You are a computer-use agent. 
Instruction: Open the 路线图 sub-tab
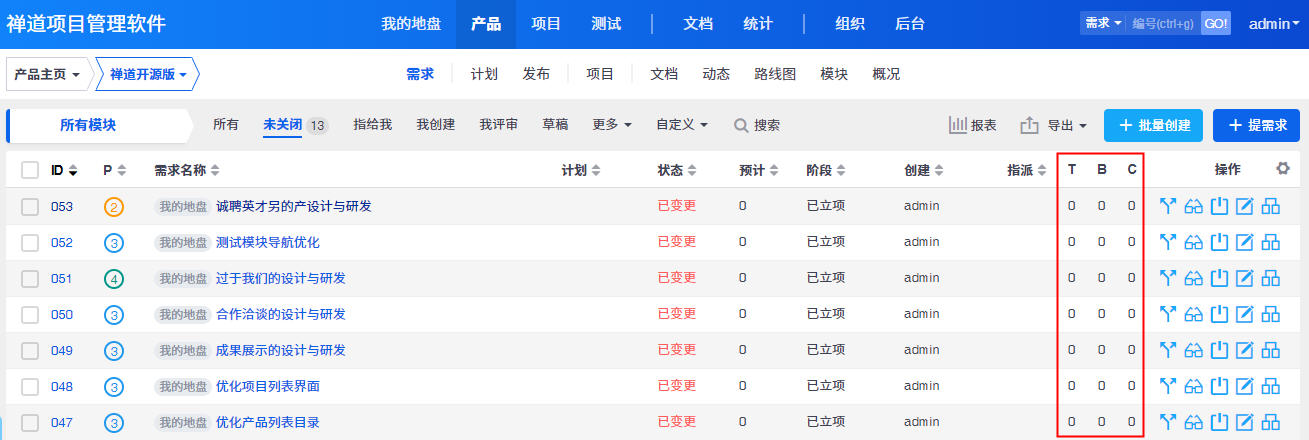(x=775, y=74)
